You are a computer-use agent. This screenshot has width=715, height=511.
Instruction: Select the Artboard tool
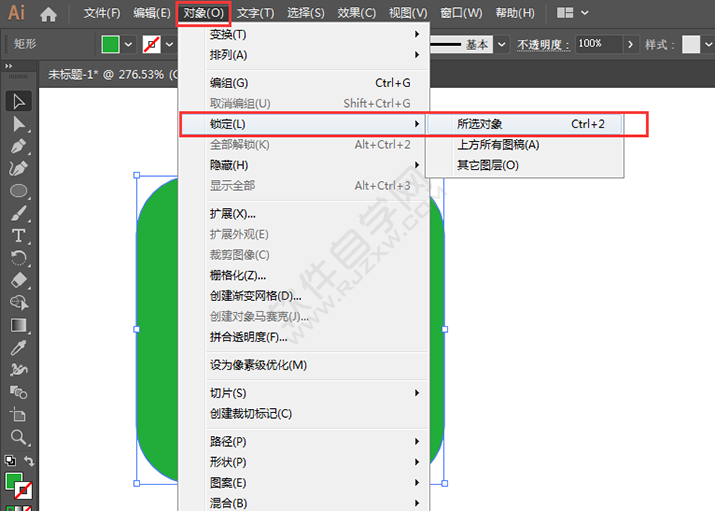[x=18, y=415]
